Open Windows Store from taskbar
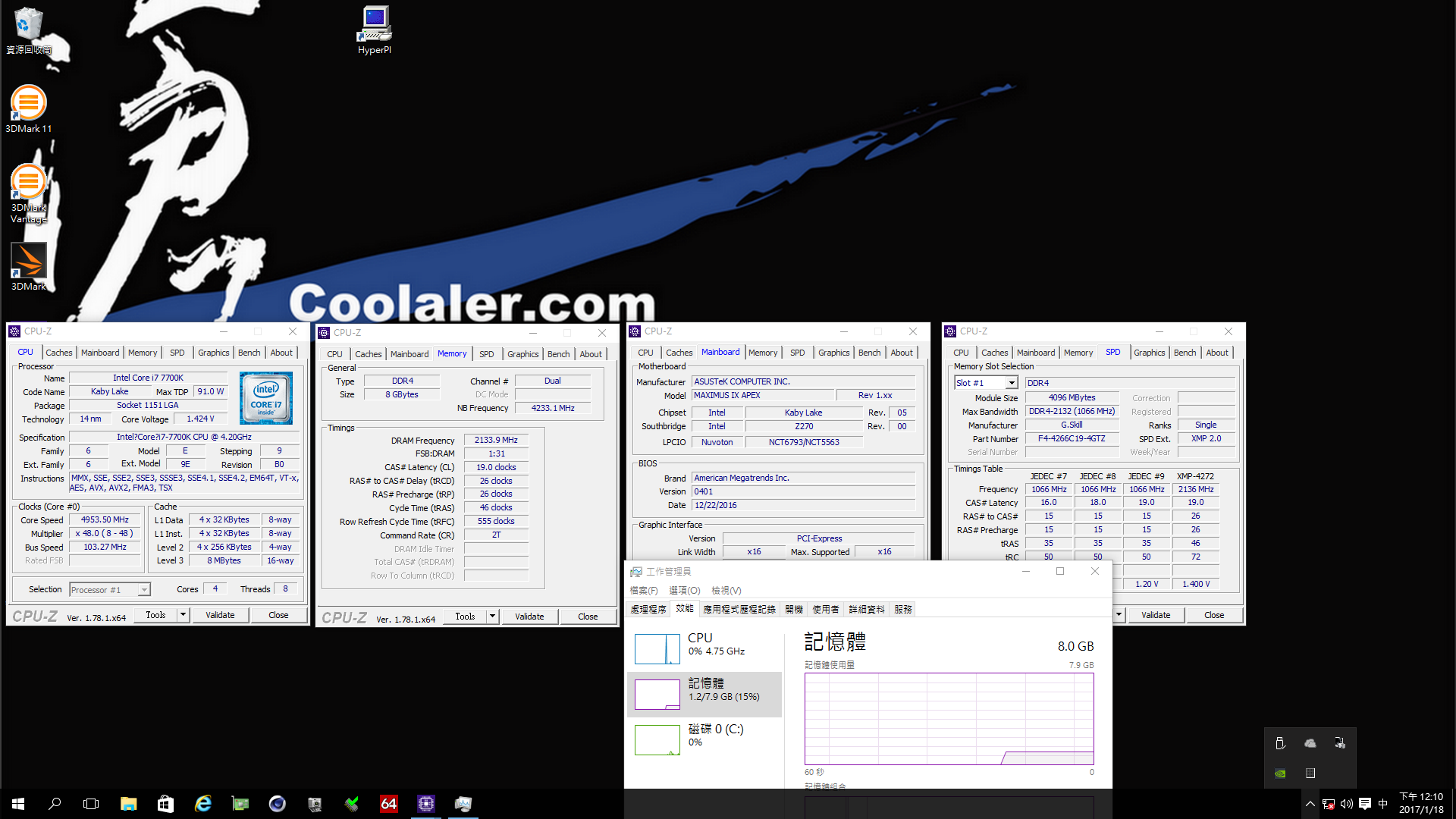 [x=165, y=804]
